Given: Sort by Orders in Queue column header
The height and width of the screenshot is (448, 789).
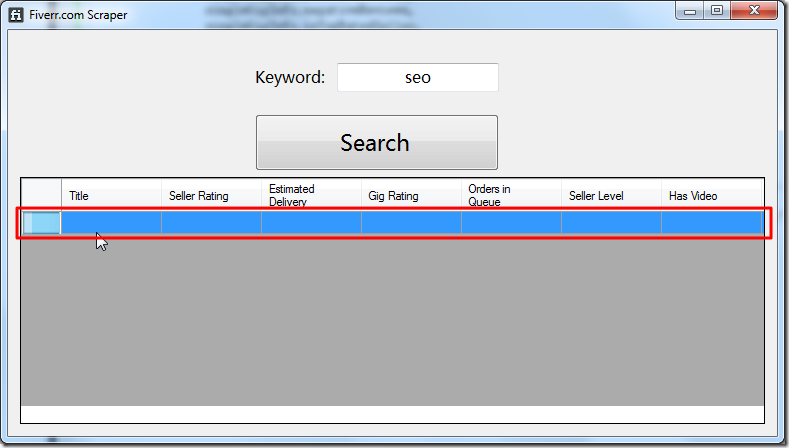Looking at the screenshot, I should click(510, 195).
